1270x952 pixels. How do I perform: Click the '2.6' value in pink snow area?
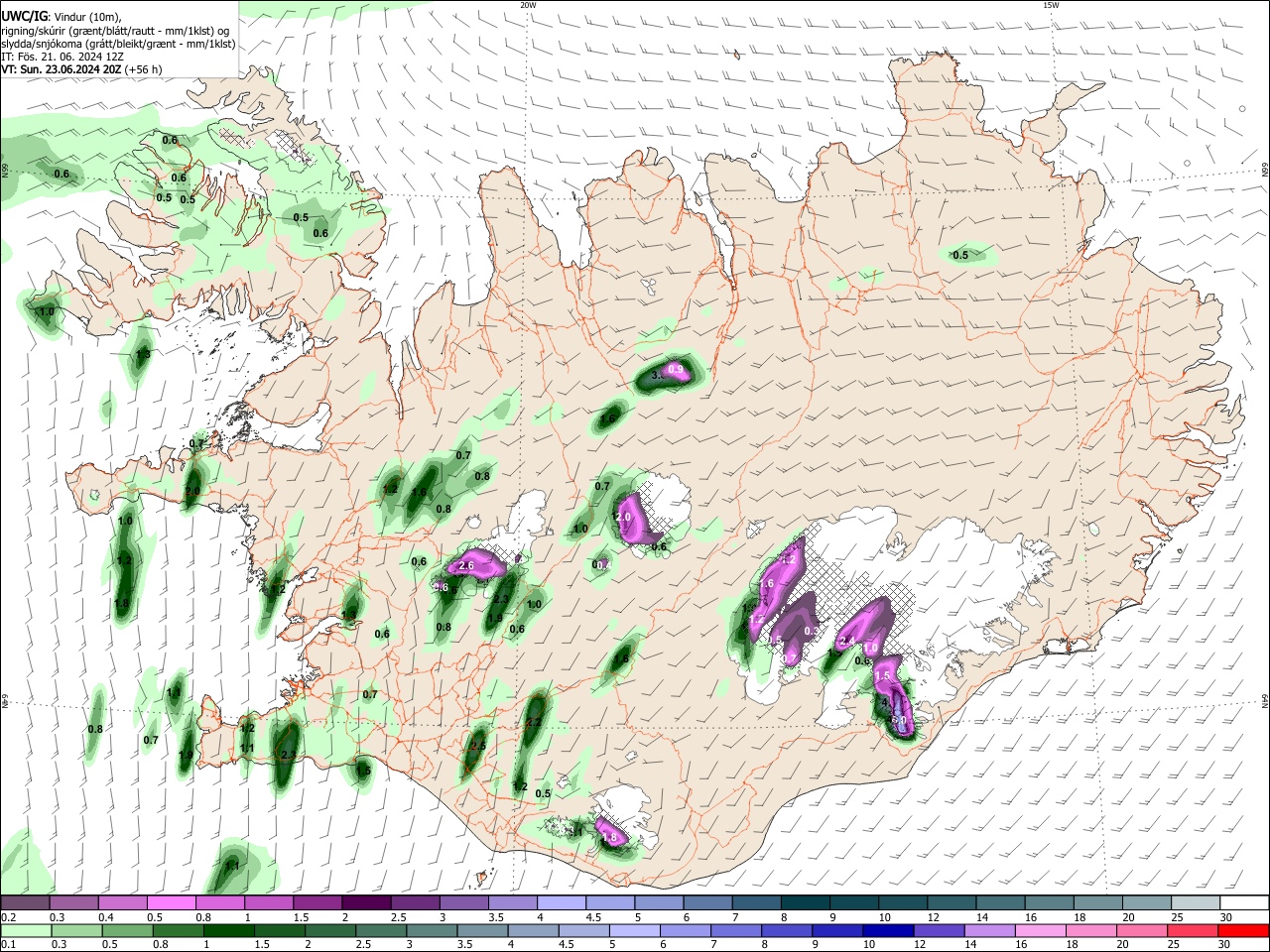point(467,565)
